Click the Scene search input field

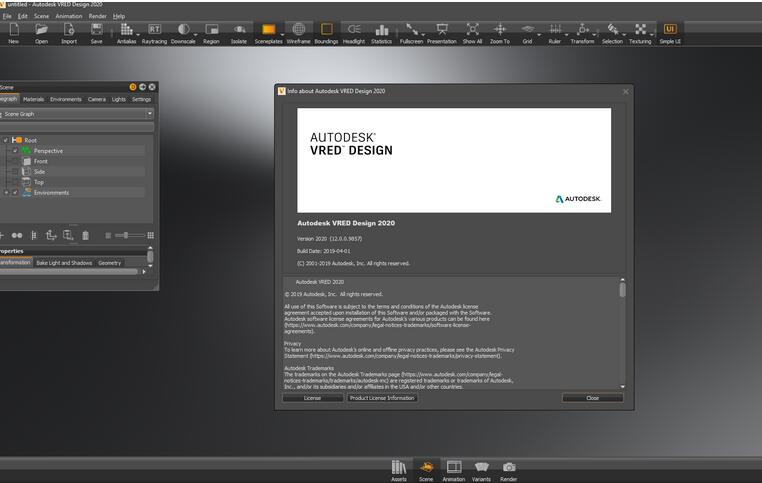[77, 127]
